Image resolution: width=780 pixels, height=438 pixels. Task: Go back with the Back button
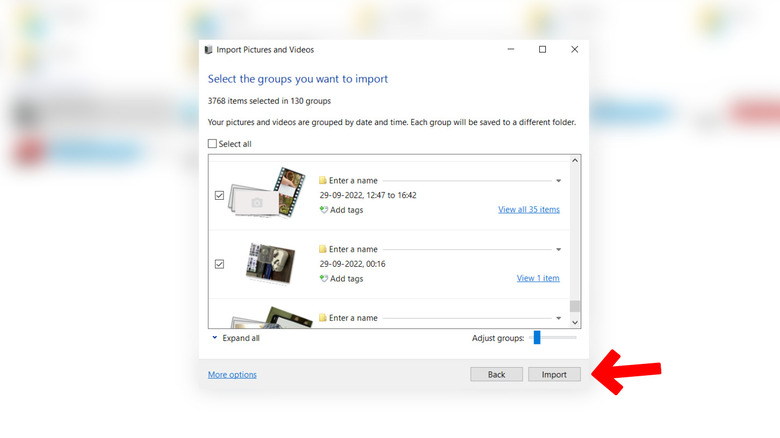coord(496,375)
